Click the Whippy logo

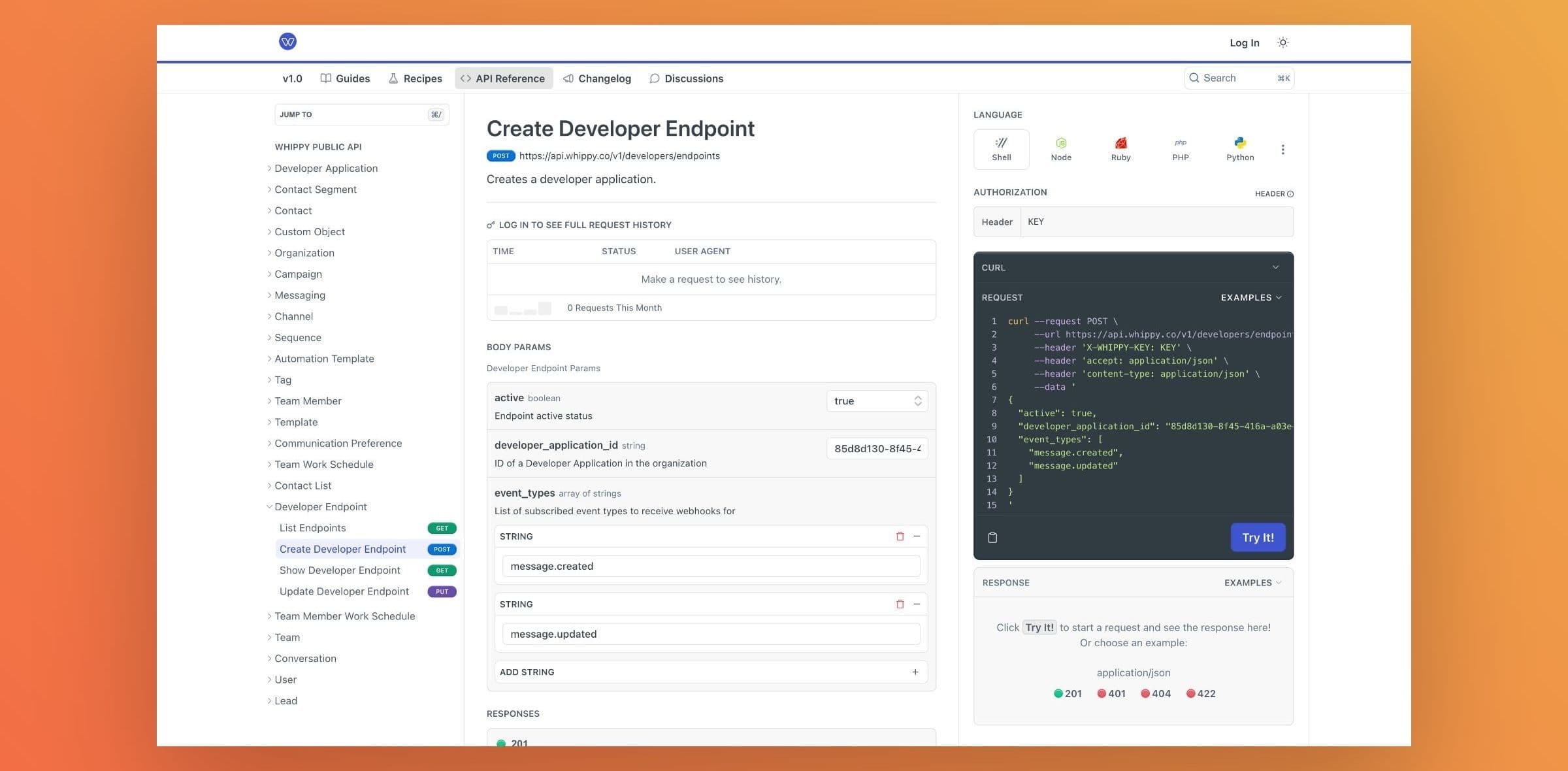coord(287,41)
